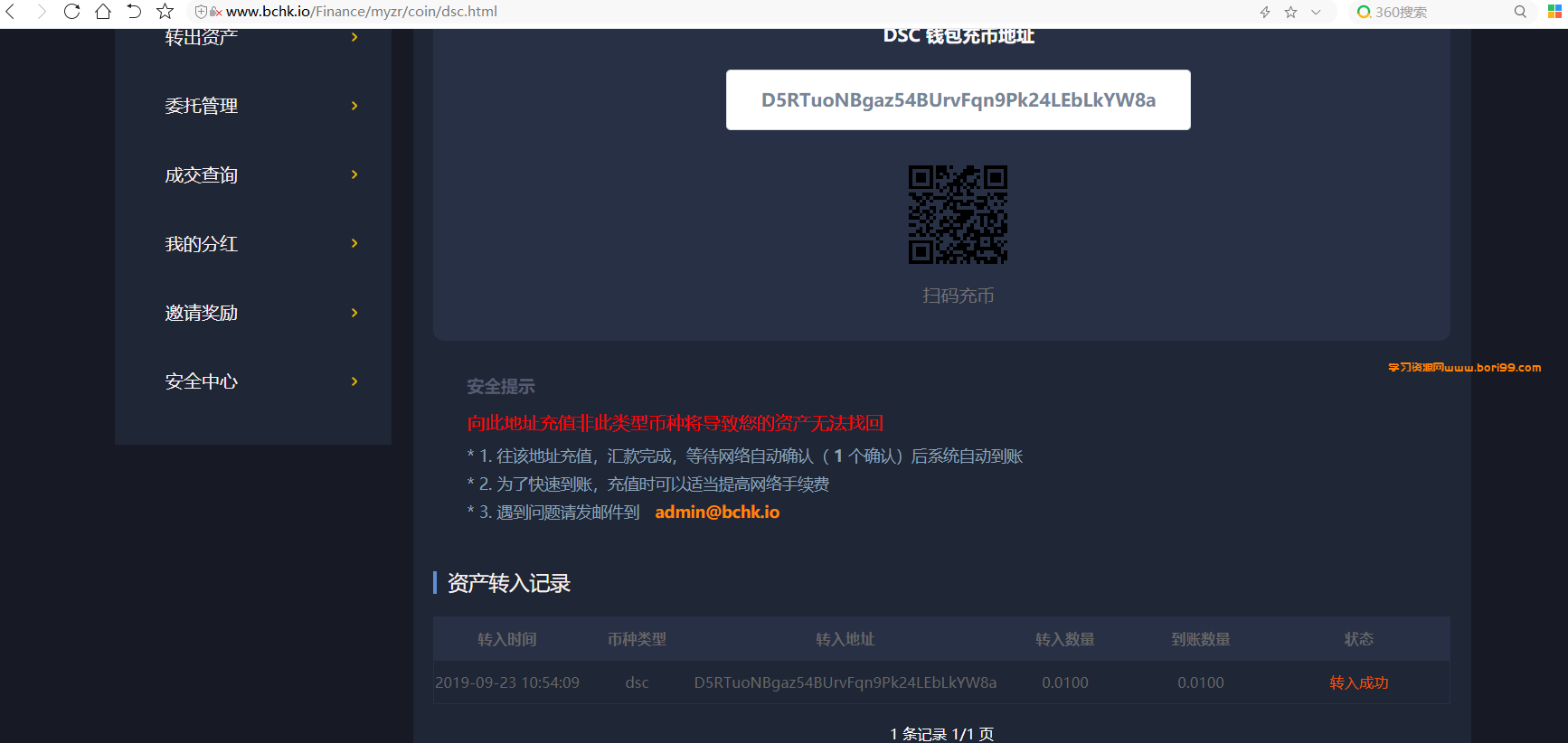Expand address bar dropdown arrow
Screen dimensions: 1568x743
pos(1316,12)
